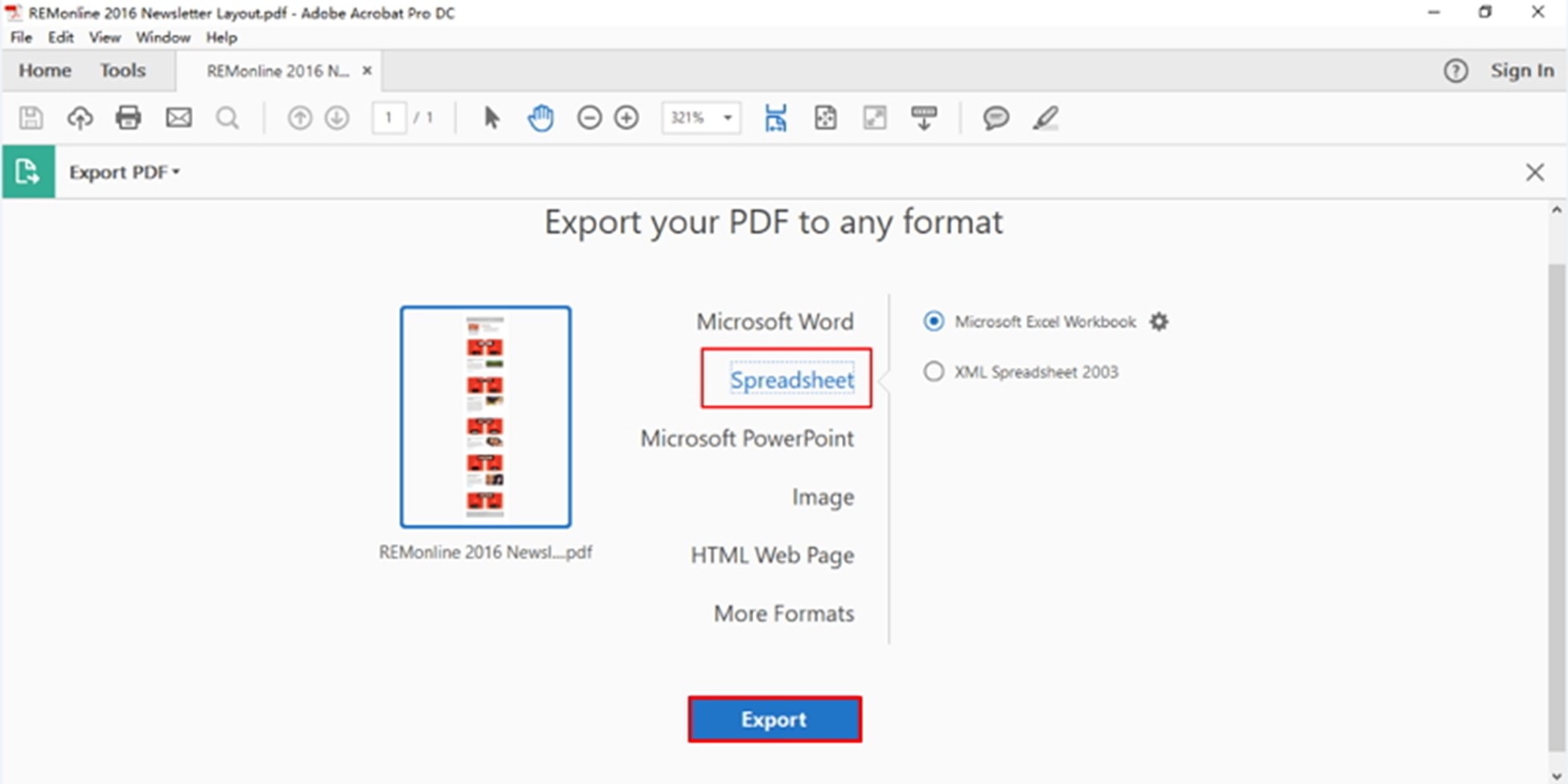The width and height of the screenshot is (1568, 784).
Task: Choose Microsoft PowerPoint export format
Action: (747, 438)
